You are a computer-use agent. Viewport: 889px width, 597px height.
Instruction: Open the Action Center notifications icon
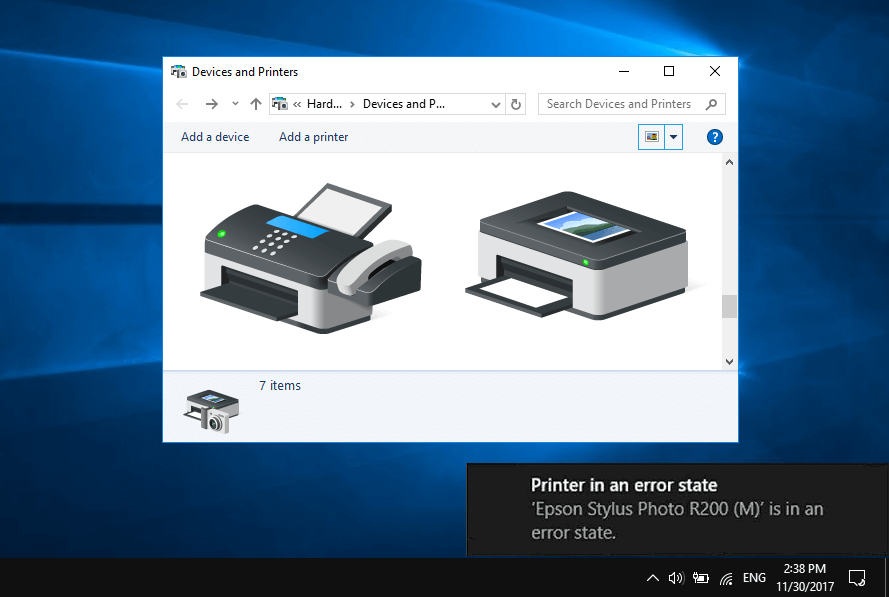click(856, 577)
